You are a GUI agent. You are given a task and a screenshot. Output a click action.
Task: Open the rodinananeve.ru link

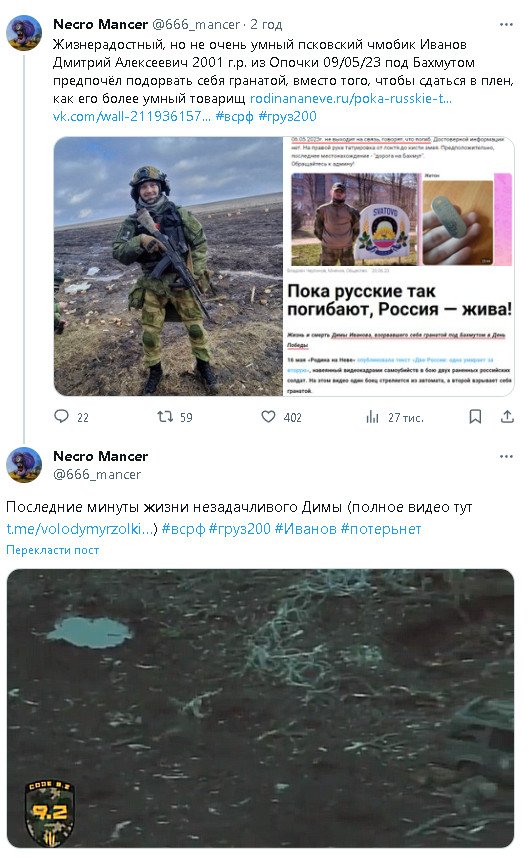351,98
